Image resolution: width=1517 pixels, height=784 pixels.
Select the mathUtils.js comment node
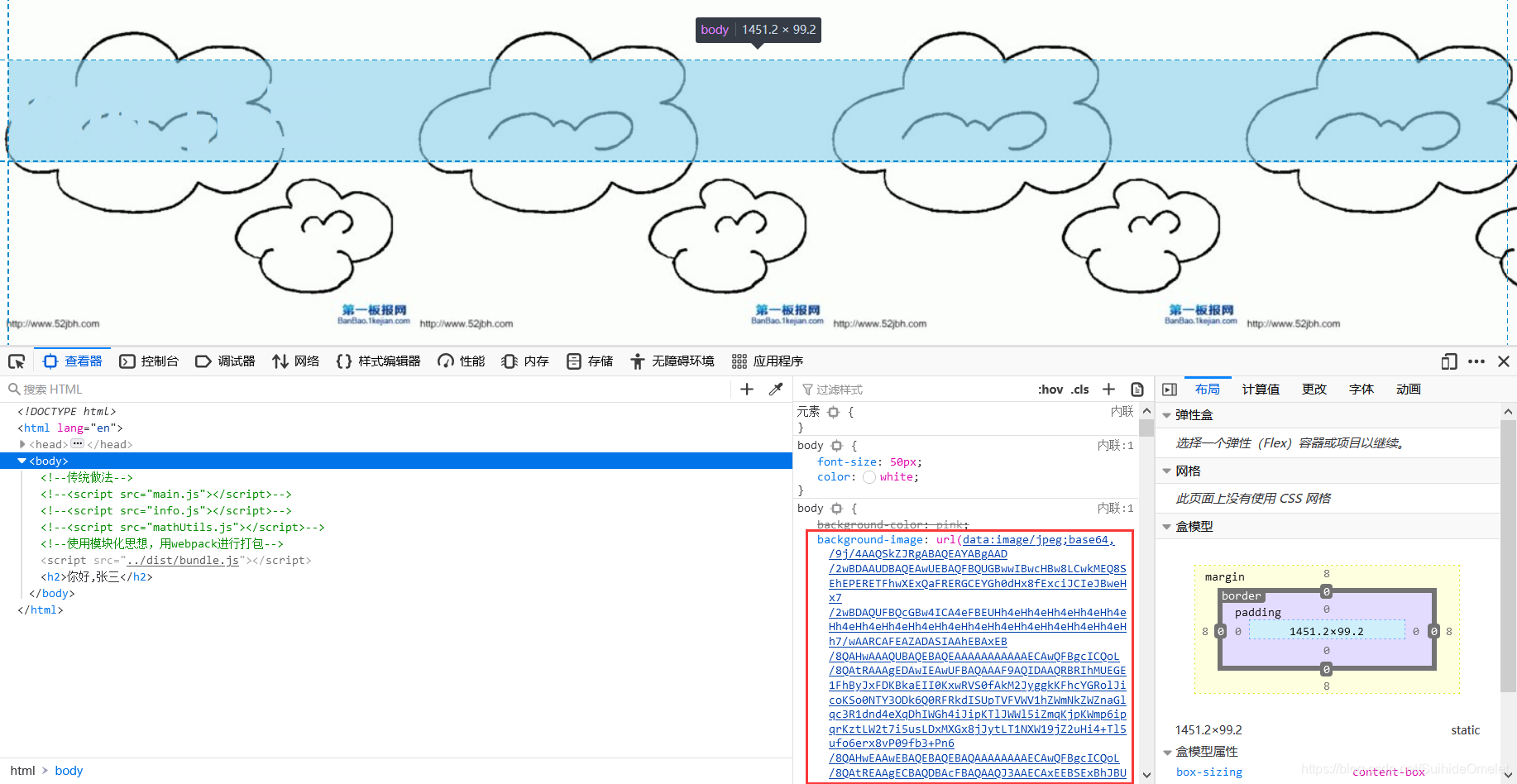coord(183,527)
